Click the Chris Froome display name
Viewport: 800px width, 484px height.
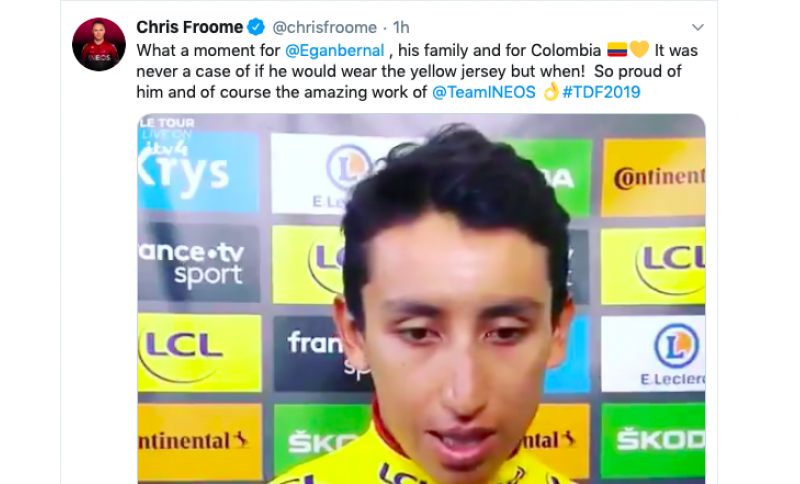(x=189, y=27)
